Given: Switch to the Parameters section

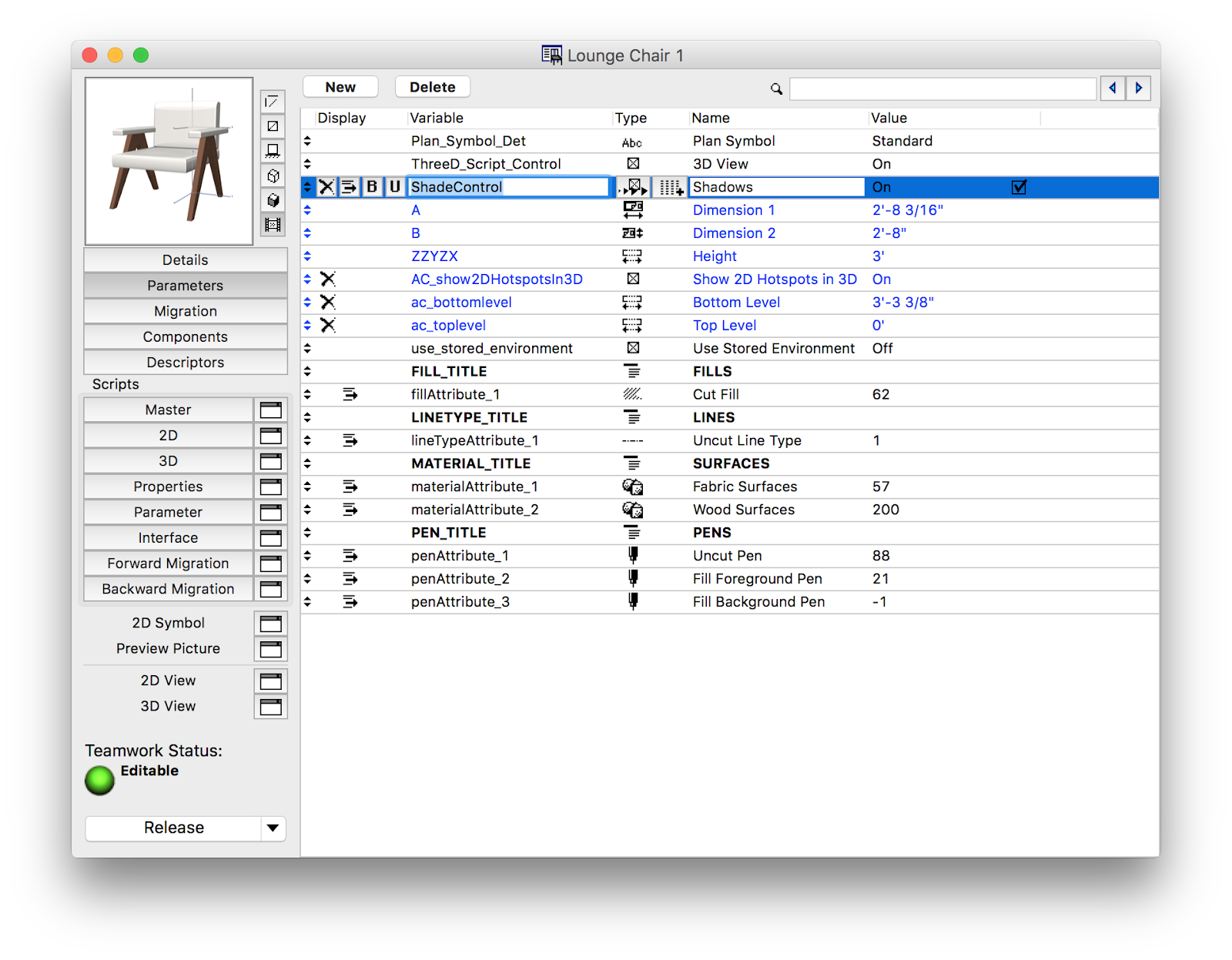Looking at the screenshot, I should point(186,286).
